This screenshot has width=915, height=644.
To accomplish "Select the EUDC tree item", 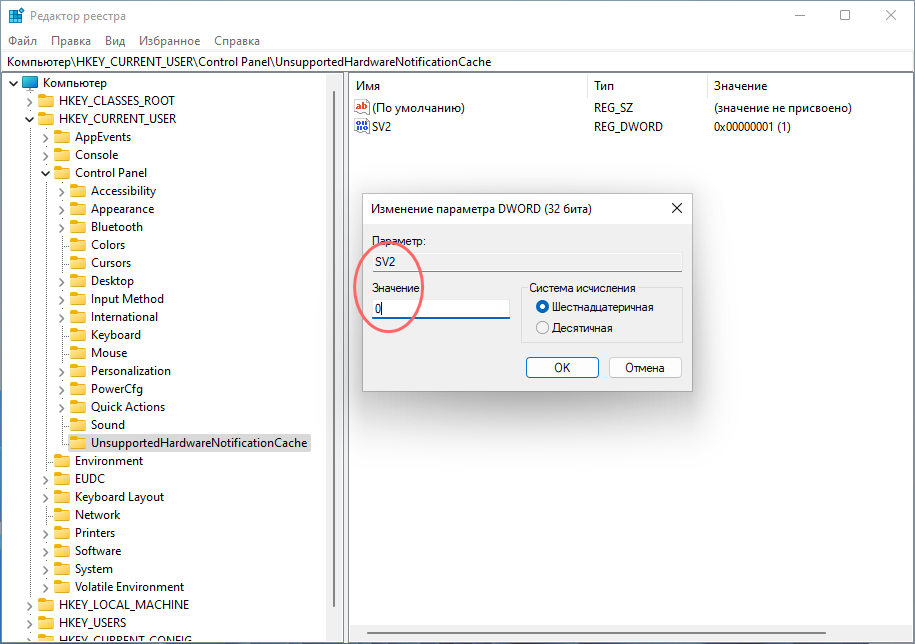I will click(90, 479).
